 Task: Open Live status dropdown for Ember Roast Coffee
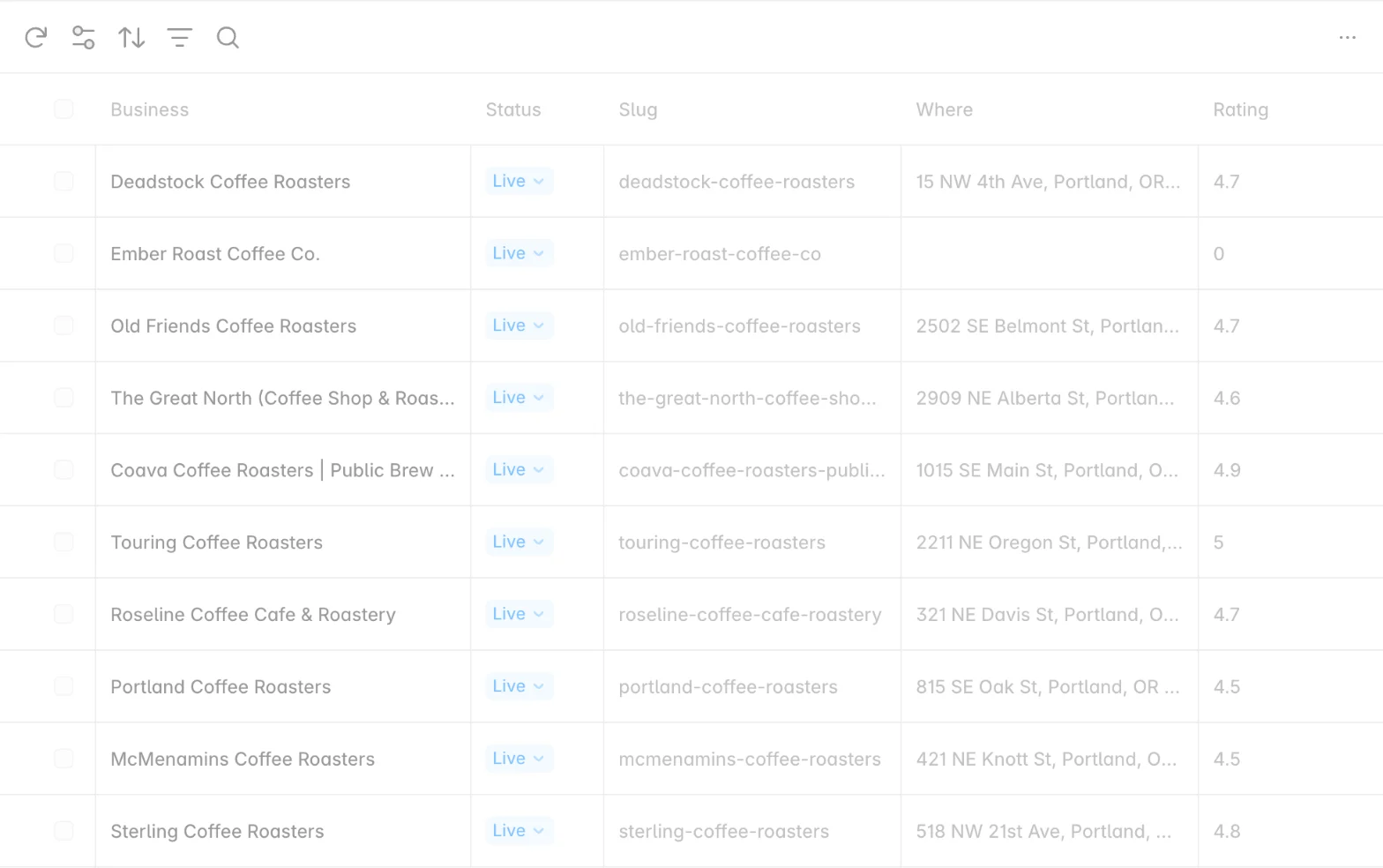[519, 253]
